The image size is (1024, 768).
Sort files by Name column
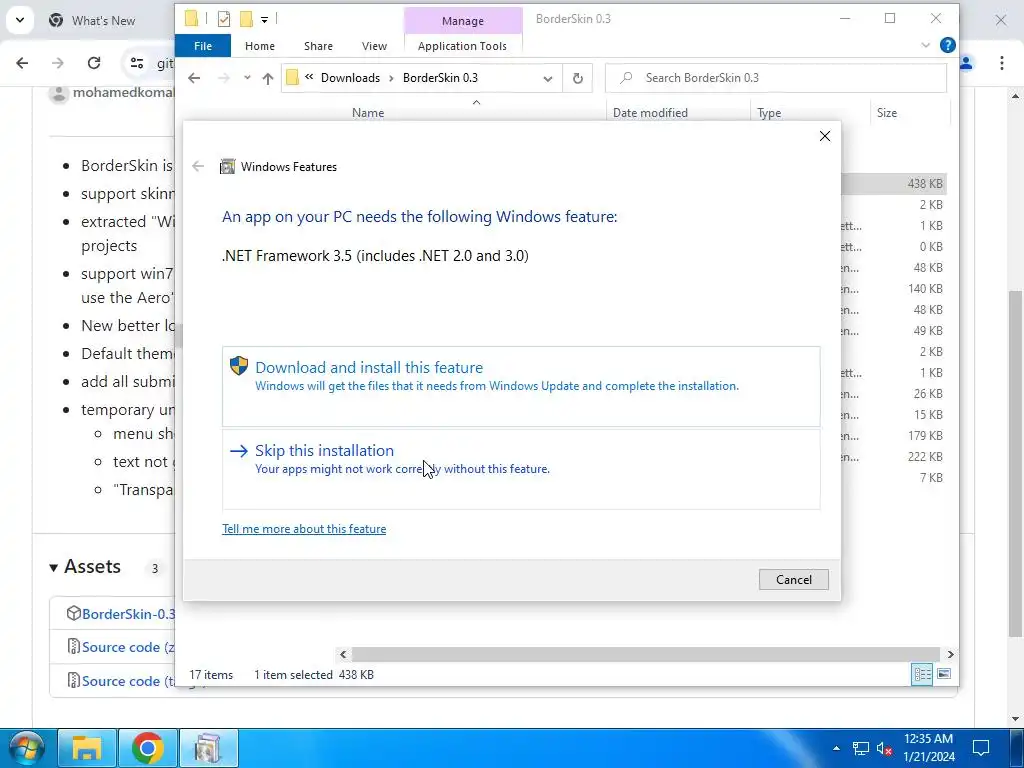coord(368,113)
